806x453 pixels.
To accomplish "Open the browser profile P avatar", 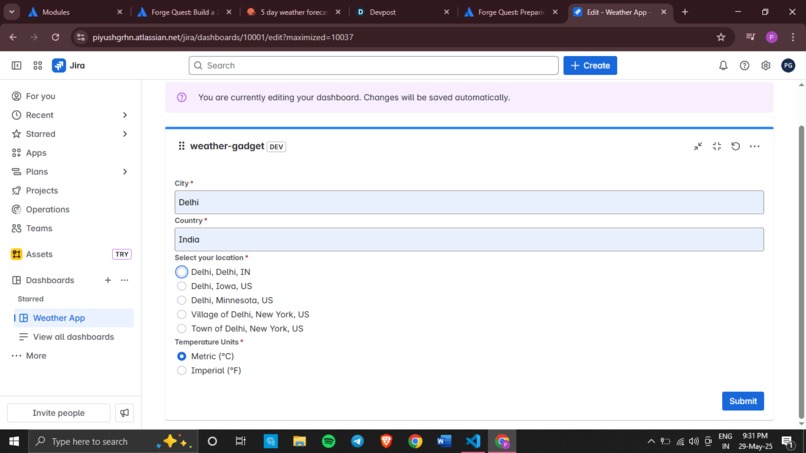I will pyautogui.click(x=771, y=37).
